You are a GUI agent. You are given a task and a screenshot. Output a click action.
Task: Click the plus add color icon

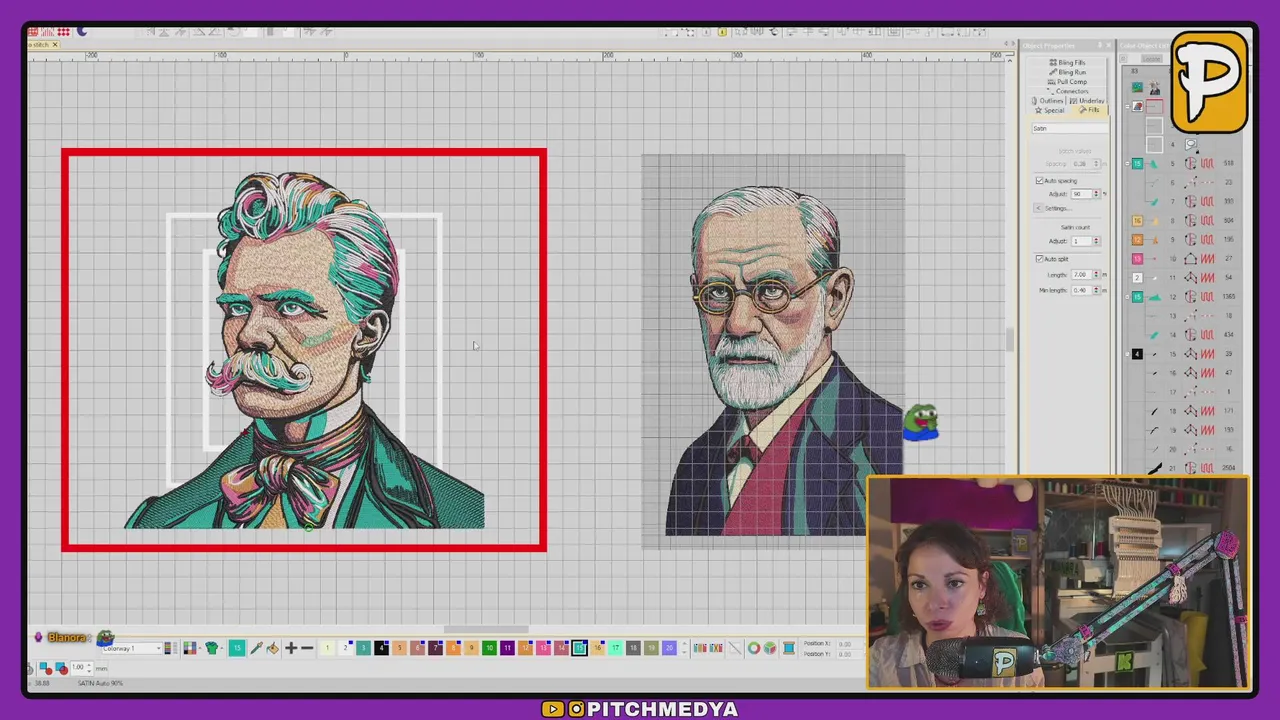pyautogui.click(x=291, y=648)
